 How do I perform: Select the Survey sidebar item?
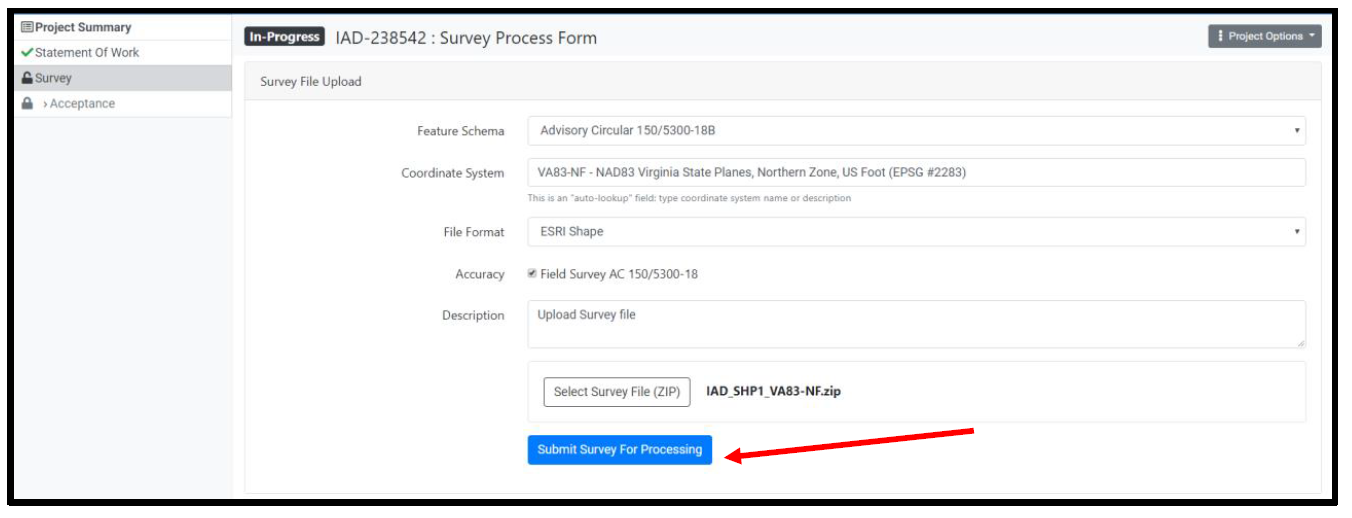click(54, 78)
